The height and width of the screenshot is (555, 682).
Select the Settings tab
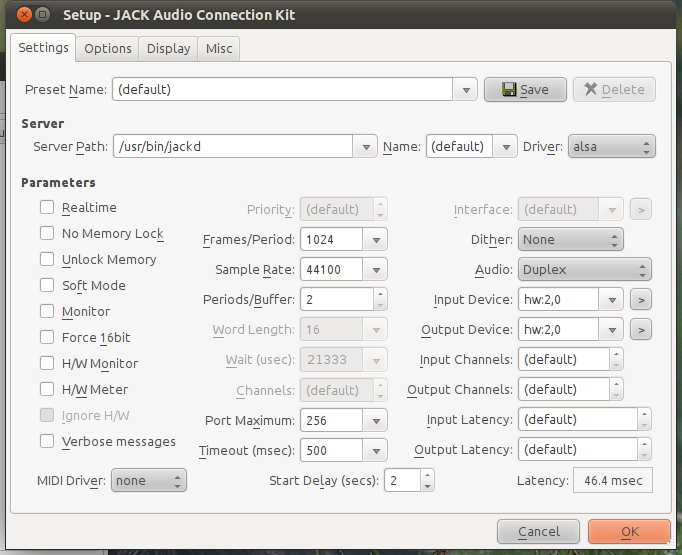click(x=43, y=47)
